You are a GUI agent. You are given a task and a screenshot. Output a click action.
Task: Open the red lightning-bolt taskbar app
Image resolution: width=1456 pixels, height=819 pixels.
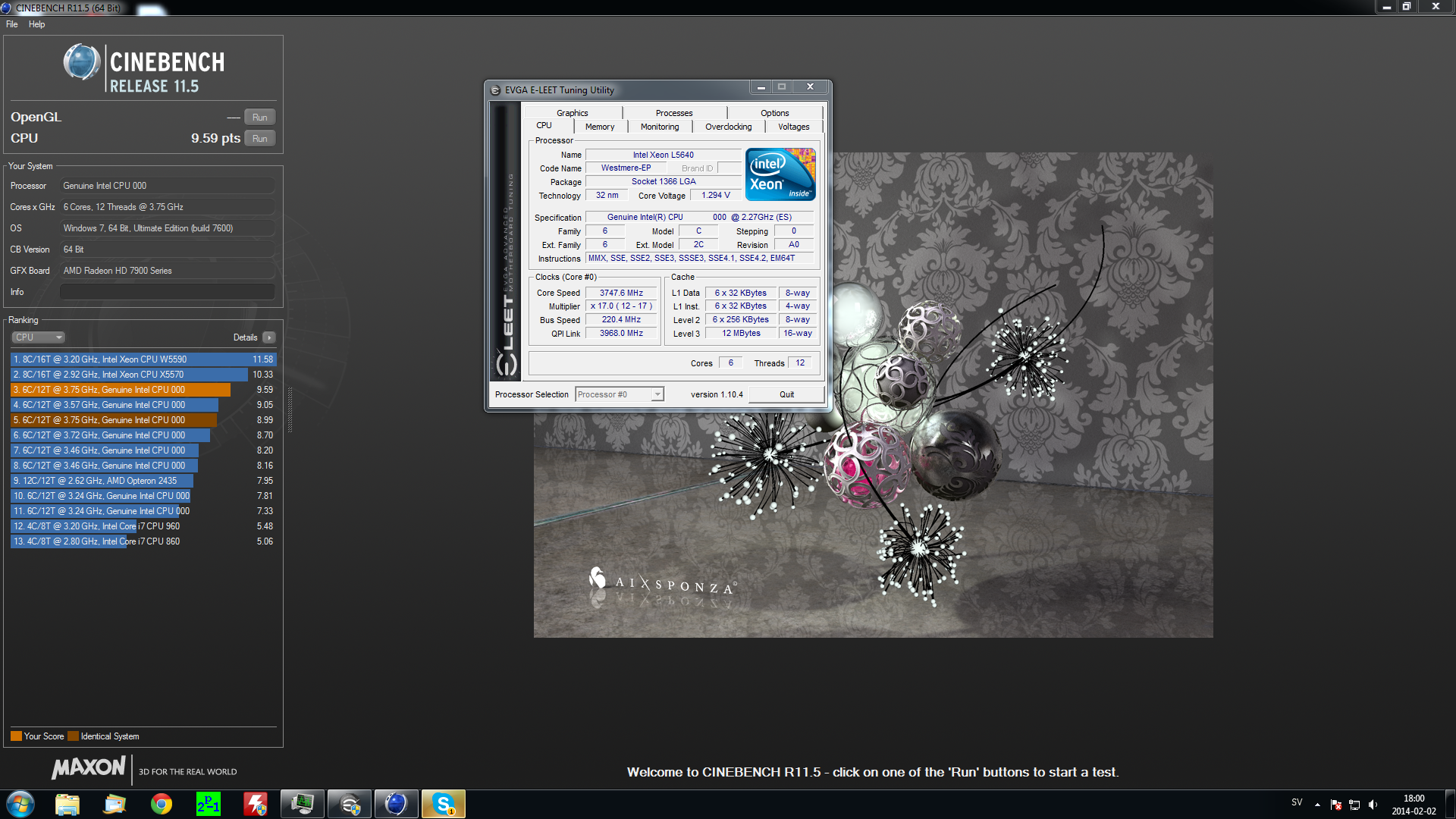point(256,804)
